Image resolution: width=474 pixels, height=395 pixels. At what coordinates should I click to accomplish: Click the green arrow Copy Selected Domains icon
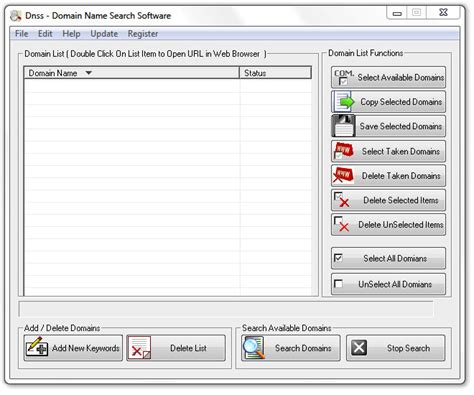344,102
